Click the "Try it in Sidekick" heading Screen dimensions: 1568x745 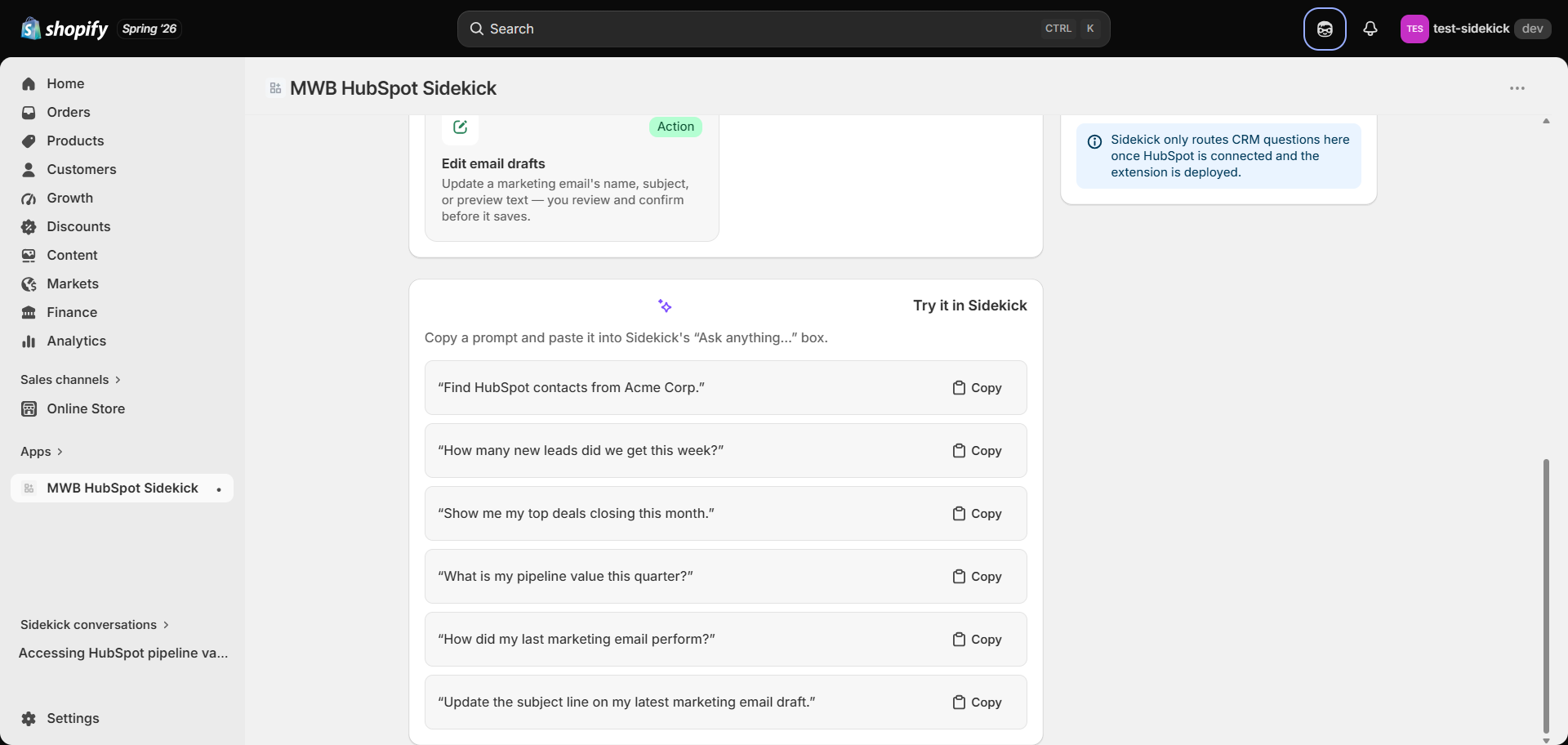pos(970,306)
